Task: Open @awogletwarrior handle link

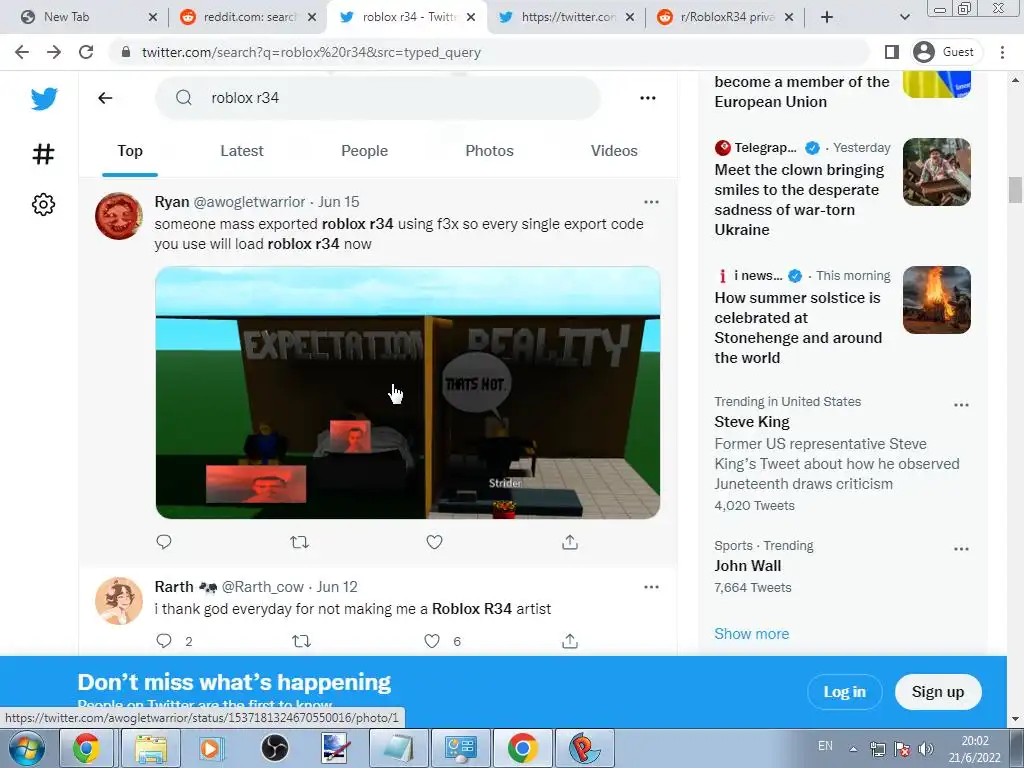Action: pyautogui.click(x=249, y=202)
